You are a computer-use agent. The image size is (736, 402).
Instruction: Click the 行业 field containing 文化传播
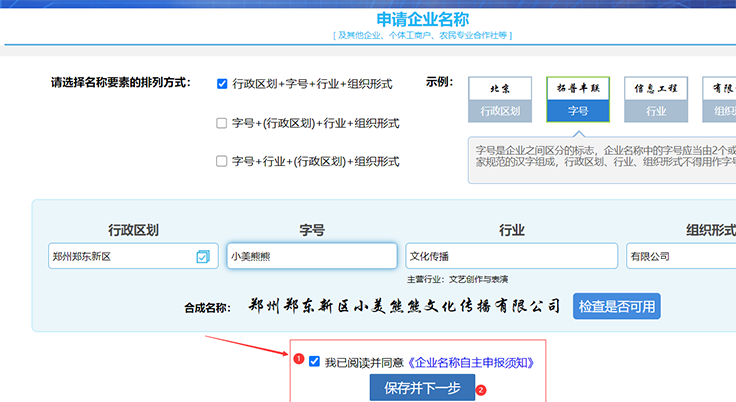511,257
